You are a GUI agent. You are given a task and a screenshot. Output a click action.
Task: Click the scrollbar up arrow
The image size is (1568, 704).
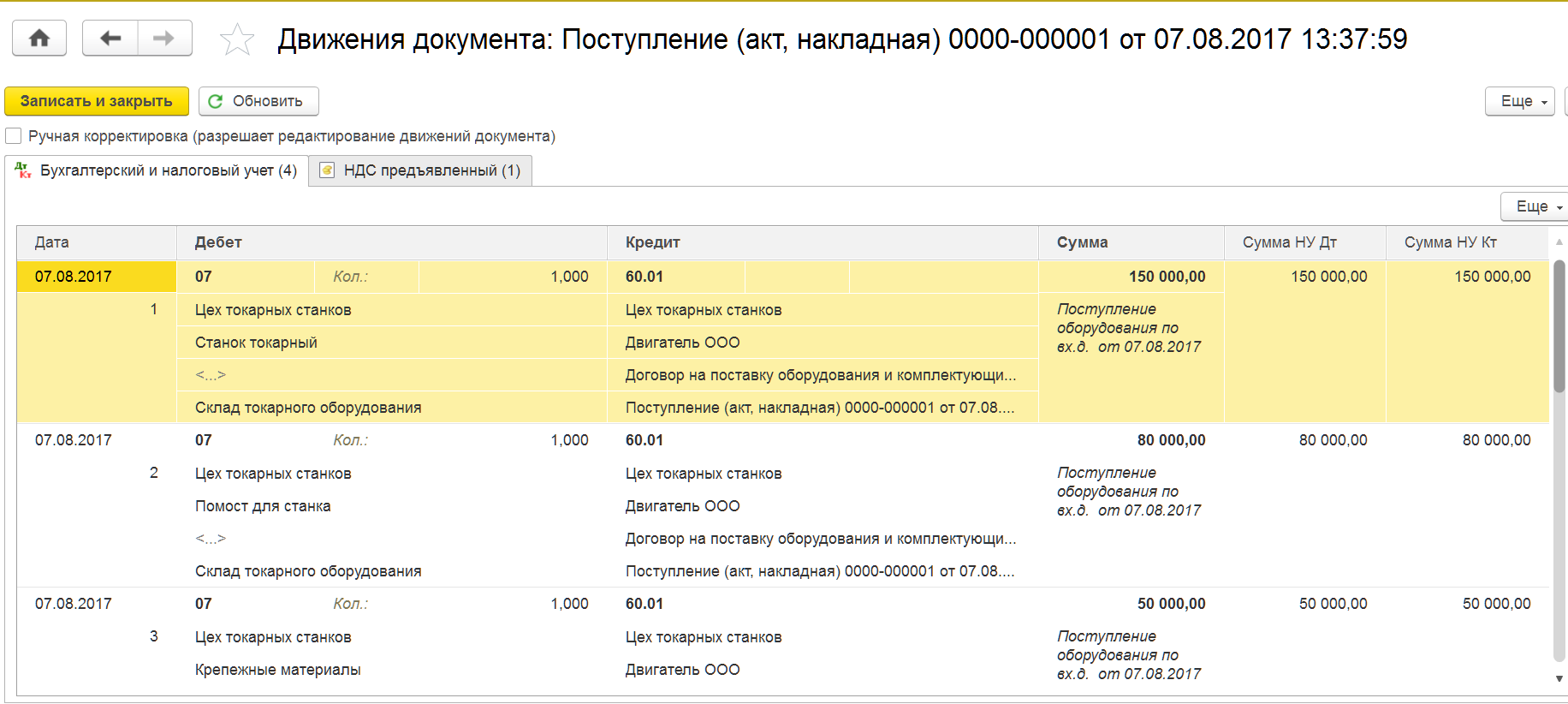click(x=1559, y=242)
